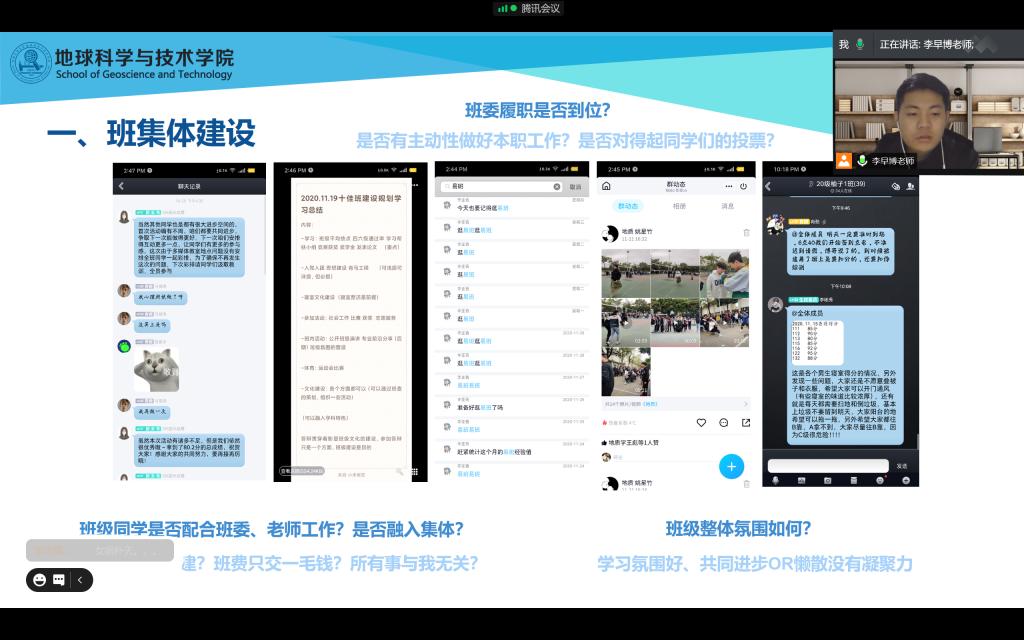
Task: Collapse the floating chat toolbar arrow
Action: 80,580
